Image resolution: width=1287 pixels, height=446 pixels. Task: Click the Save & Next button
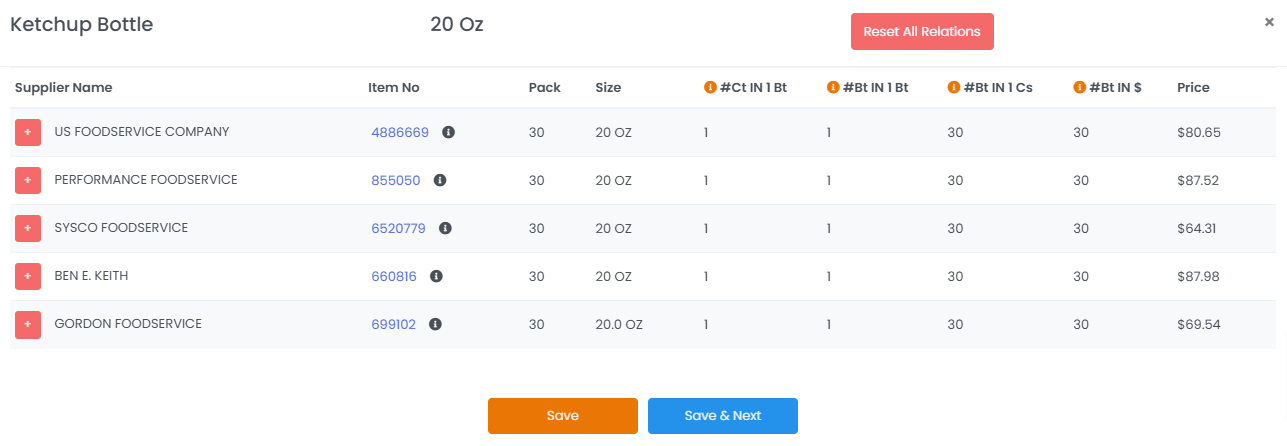[723, 416]
